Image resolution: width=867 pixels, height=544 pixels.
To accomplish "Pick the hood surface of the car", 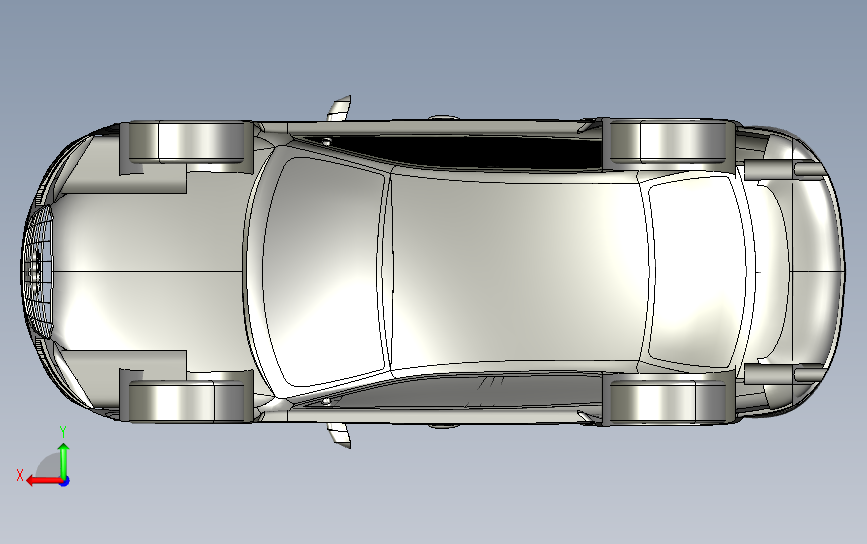I will pos(149,271).
